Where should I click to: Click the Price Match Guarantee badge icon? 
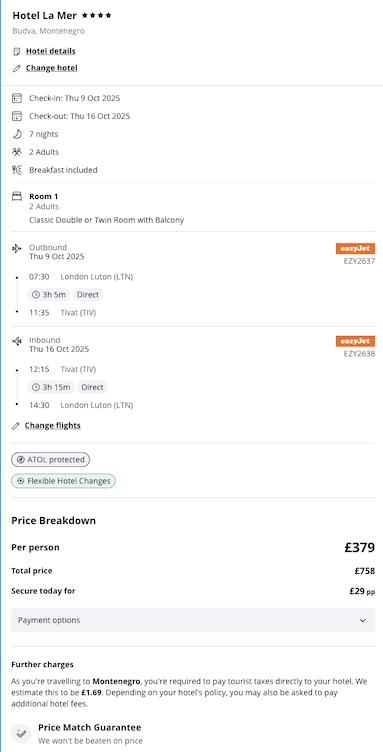(21, 733)
